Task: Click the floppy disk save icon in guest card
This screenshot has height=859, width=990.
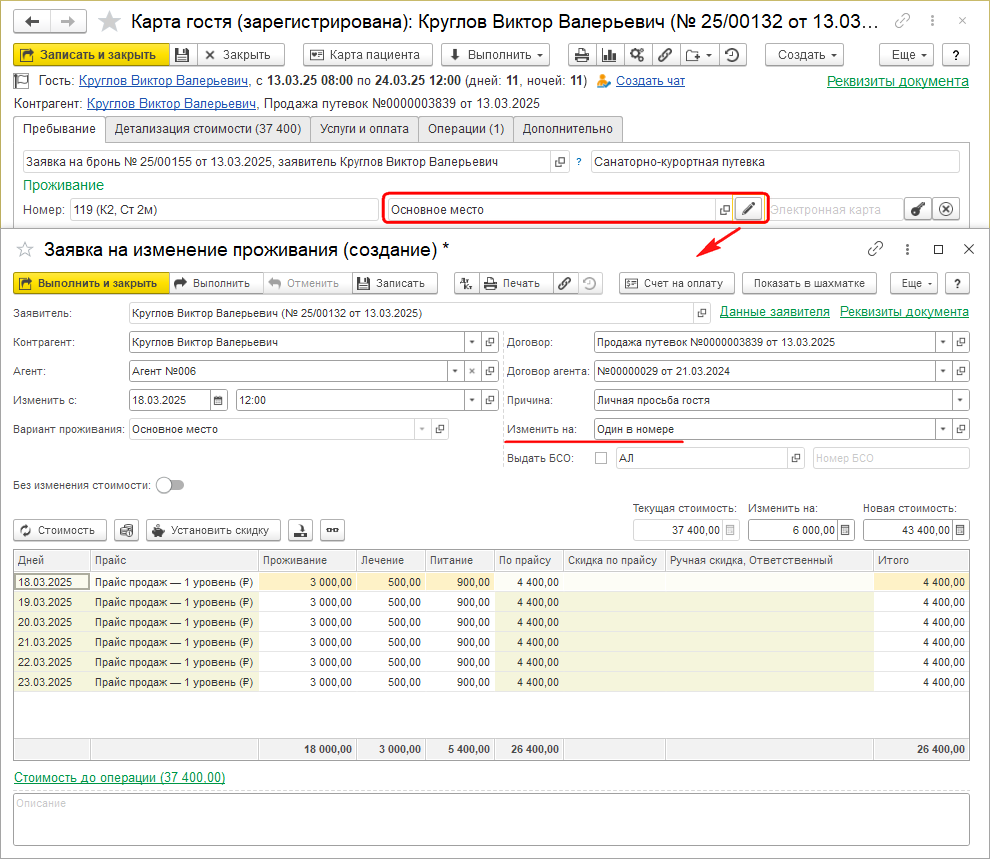Action: pyautogui.click(x=181, y=55)
